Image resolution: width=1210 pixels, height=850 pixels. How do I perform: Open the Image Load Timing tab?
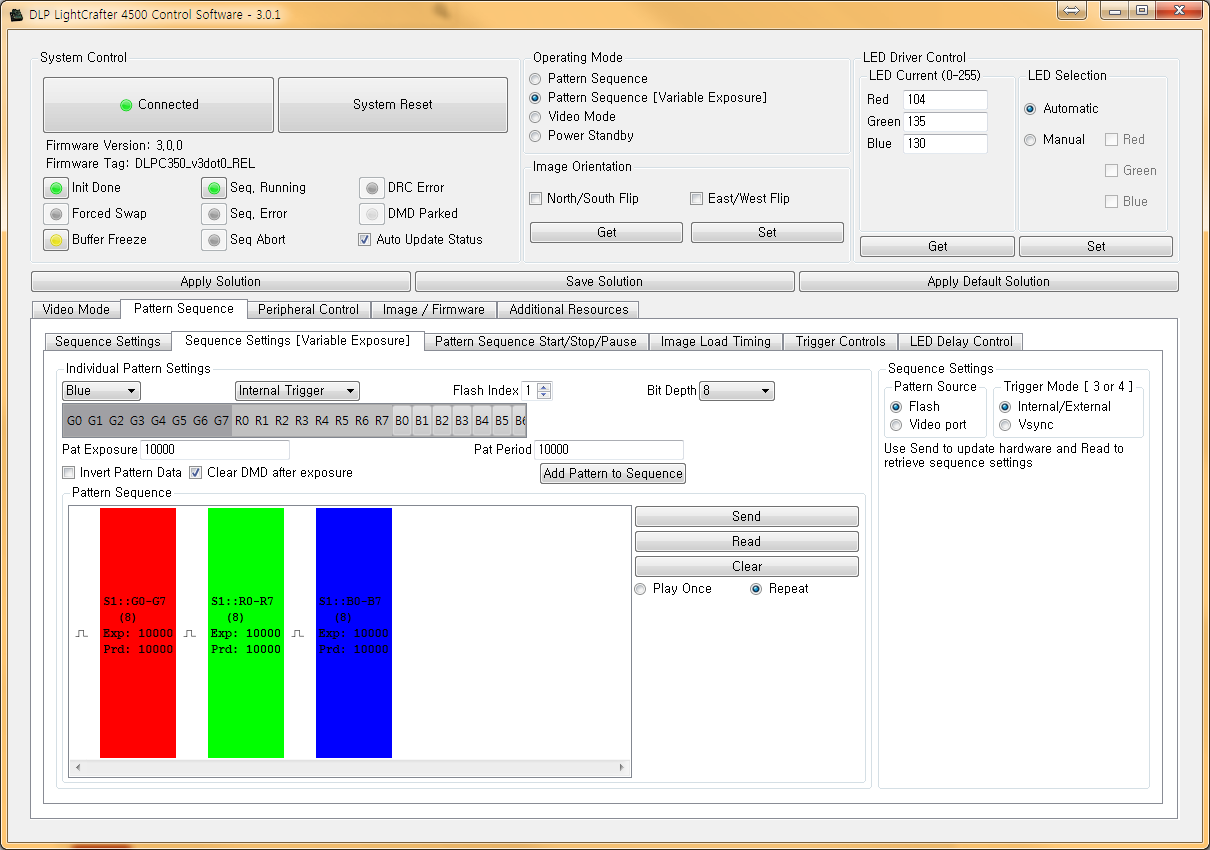(716, 342)
